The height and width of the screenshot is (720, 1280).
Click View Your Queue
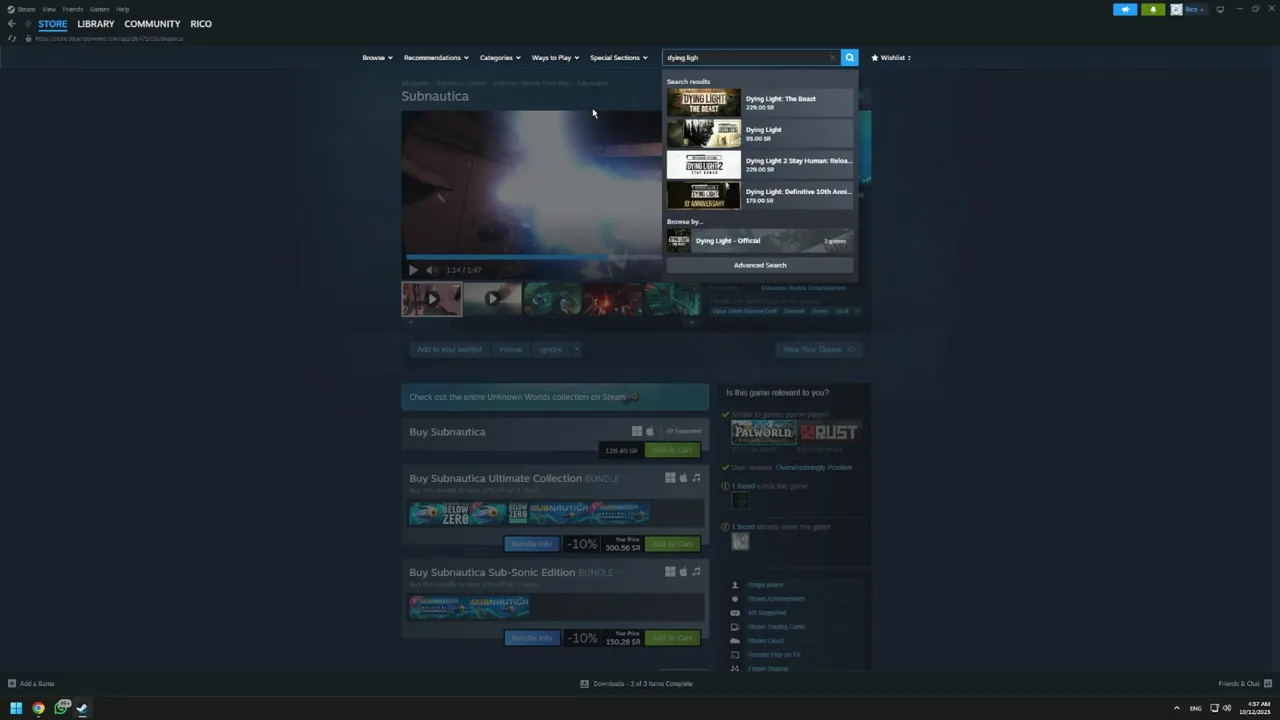coord(818,349)
